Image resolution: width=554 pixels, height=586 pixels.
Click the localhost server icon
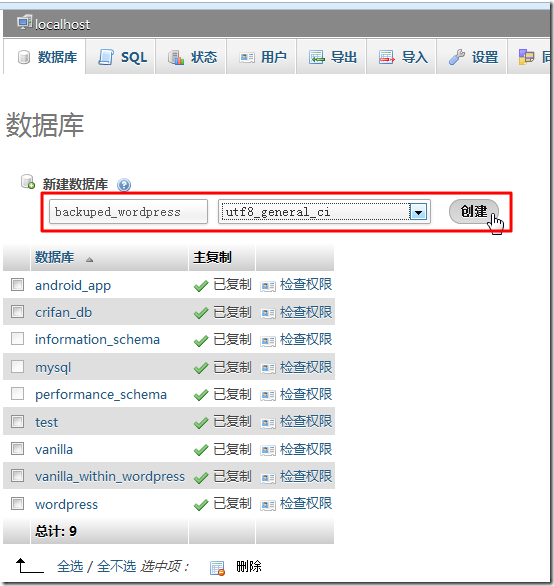pyautogui.click(x=24, y=22)
